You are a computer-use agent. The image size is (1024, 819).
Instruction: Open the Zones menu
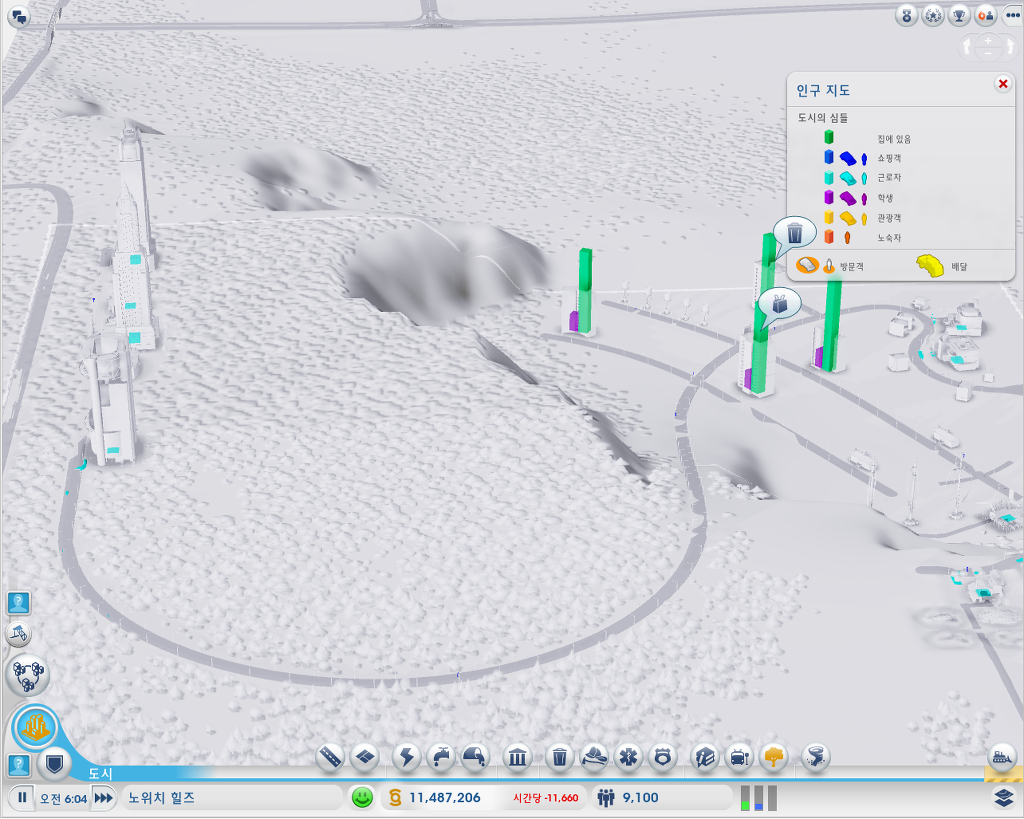click(x=364, y=758)
